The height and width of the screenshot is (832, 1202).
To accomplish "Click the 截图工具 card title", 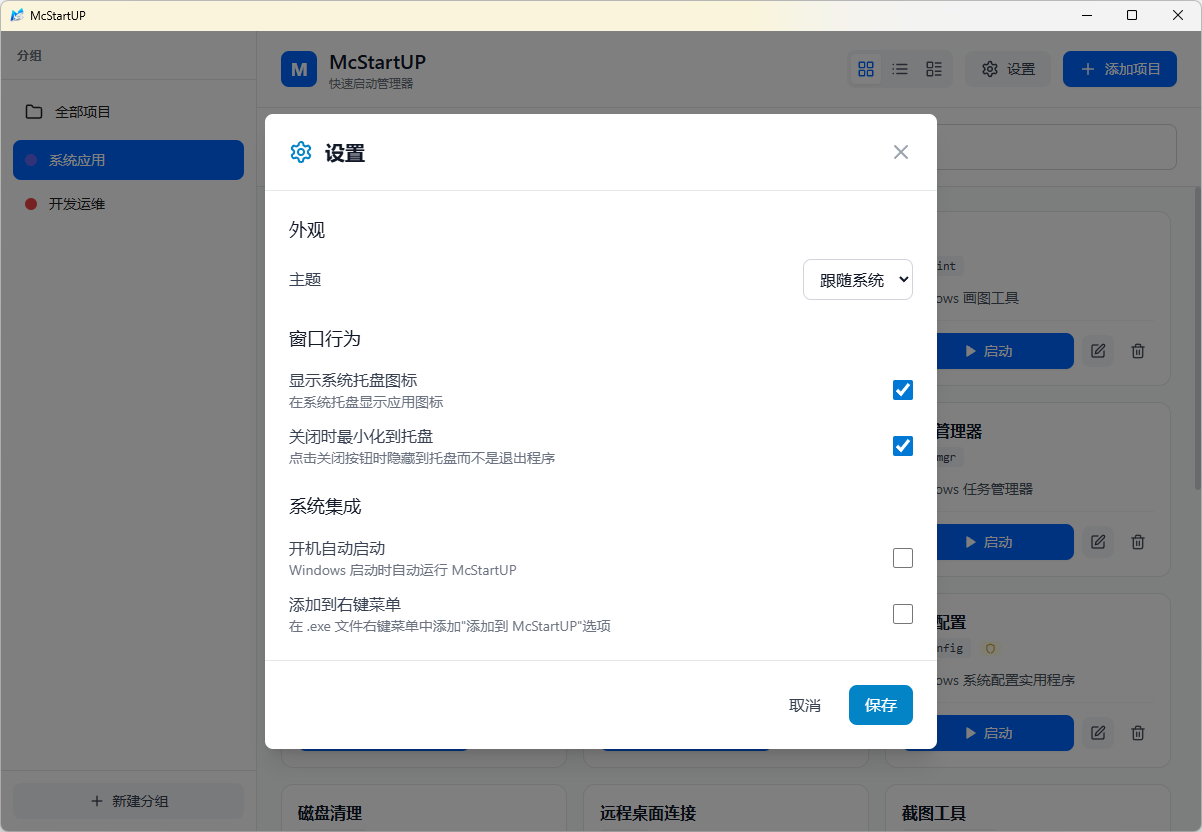I will tap(934, 813).
